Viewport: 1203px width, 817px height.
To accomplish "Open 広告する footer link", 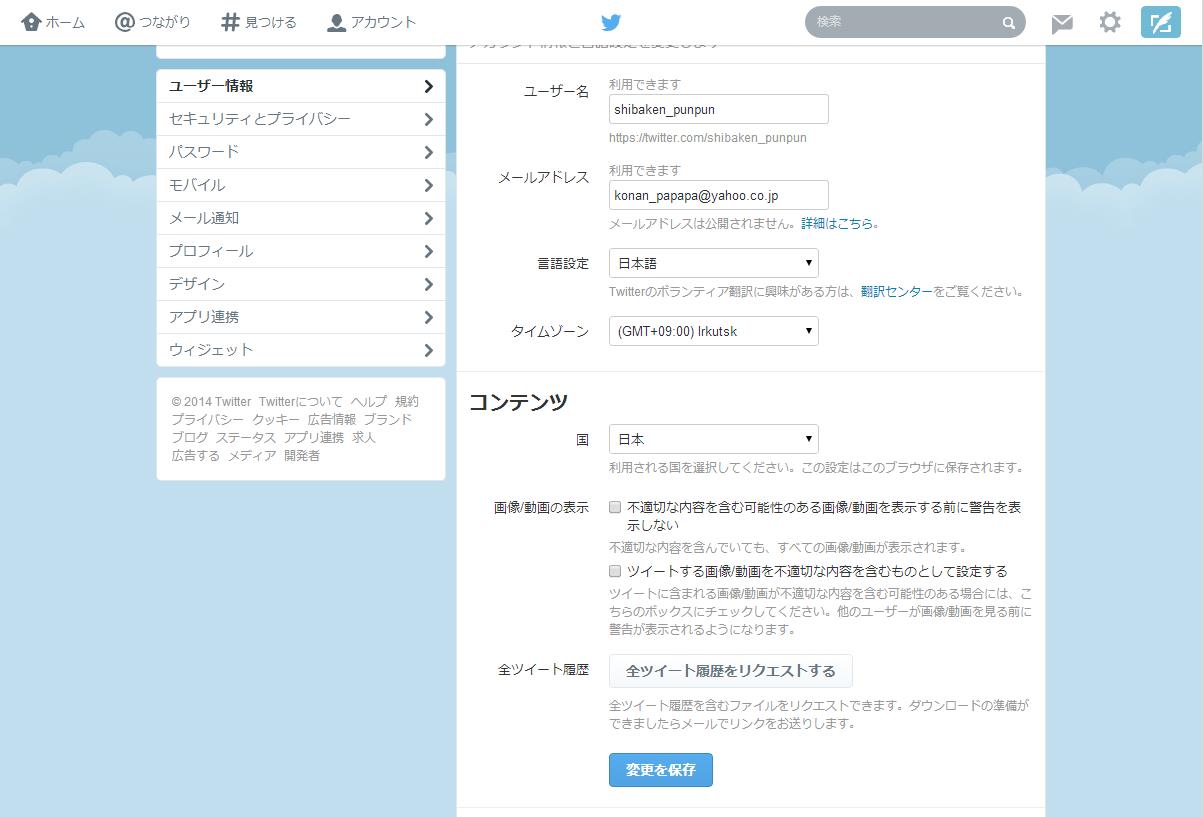I will coord(195,455).
